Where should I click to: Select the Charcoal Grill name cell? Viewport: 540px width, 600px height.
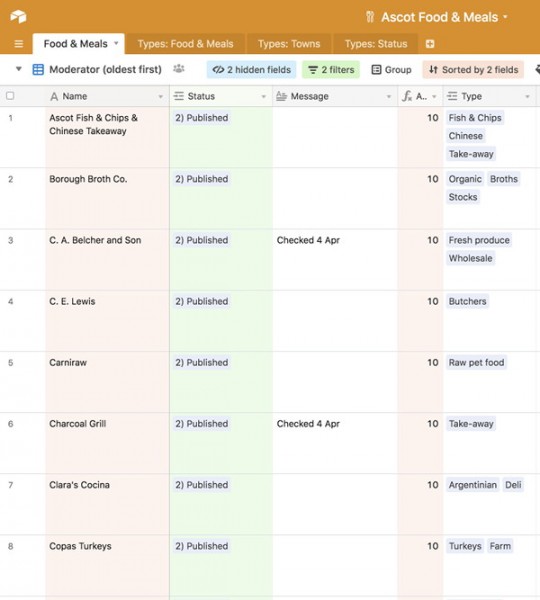click(107, 443)
